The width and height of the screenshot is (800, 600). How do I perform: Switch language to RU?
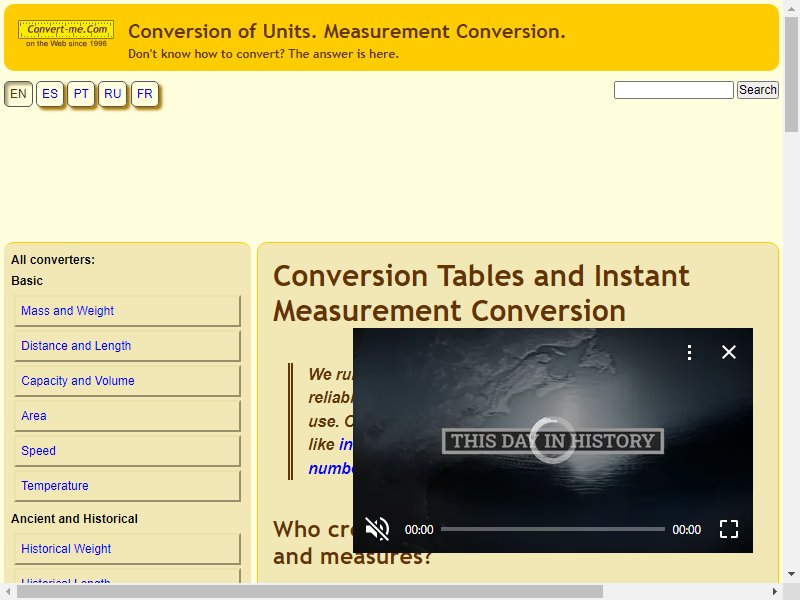click(112, 94)
